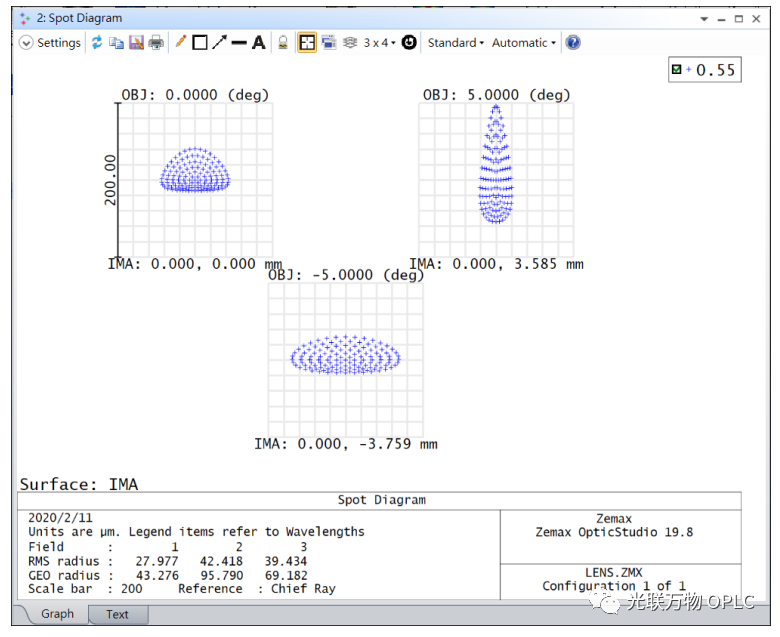Select the arrow drawing tool
780x637 pixels.
tap(219, 43)
